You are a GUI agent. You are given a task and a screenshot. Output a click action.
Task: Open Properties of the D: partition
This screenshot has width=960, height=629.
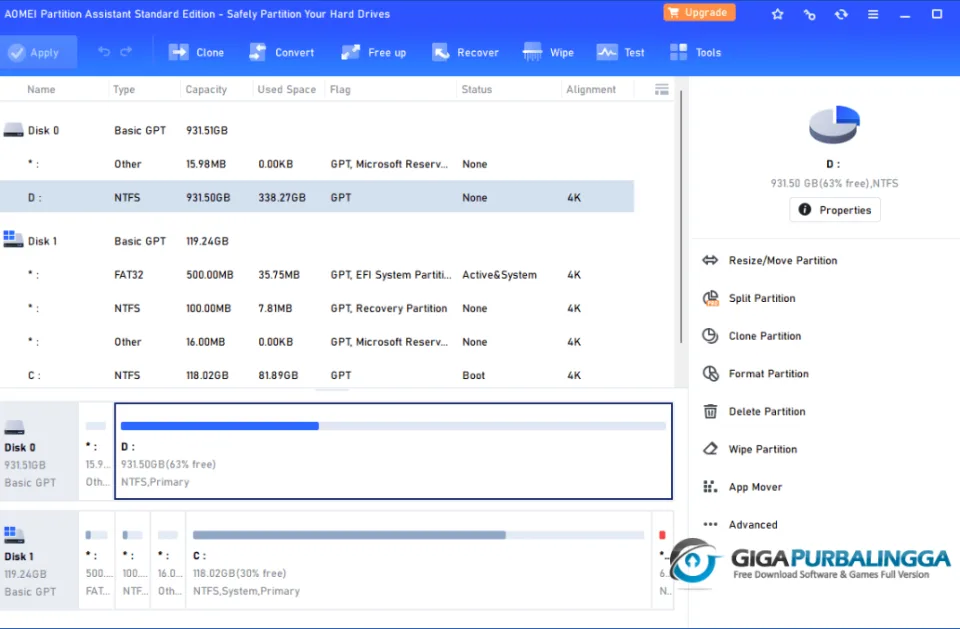click(834, 210)
